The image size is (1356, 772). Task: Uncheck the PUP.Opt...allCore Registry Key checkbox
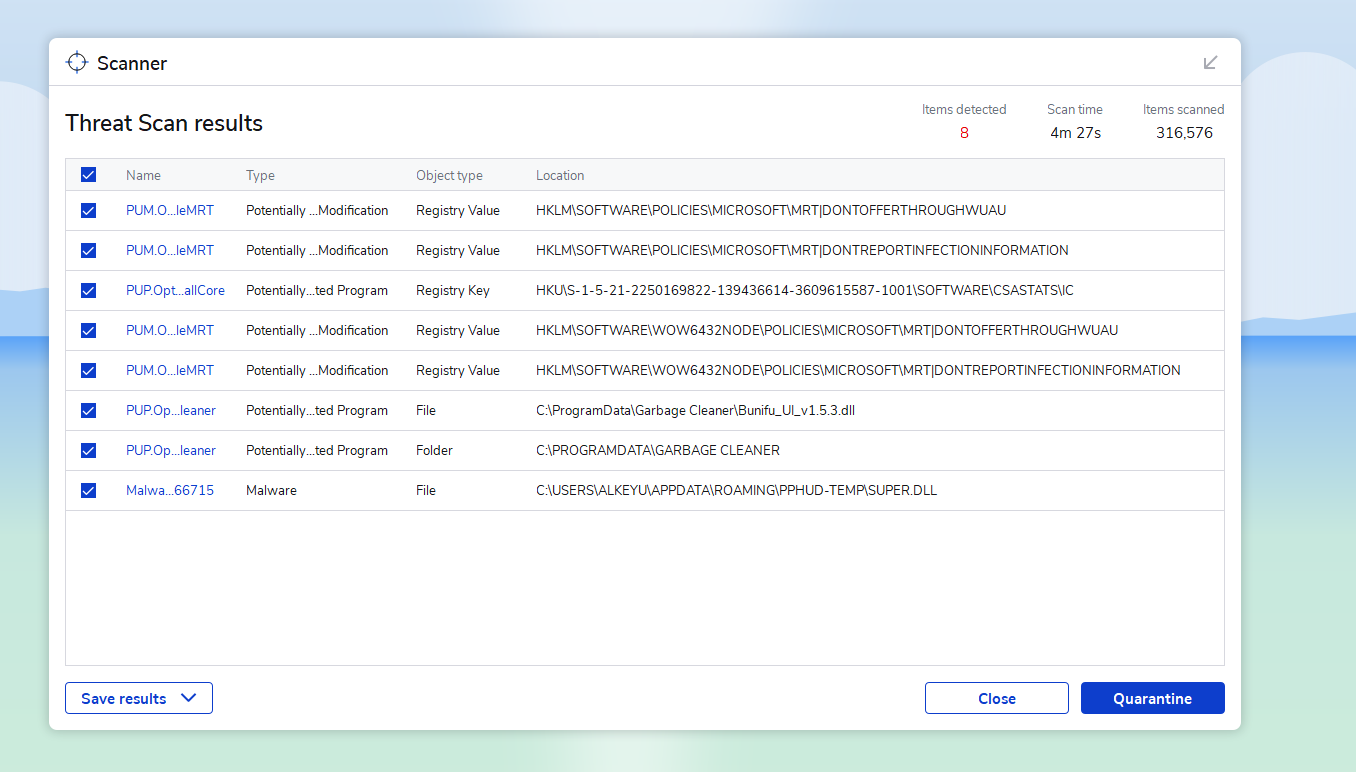pyautogui.click(x=88, y=291)
